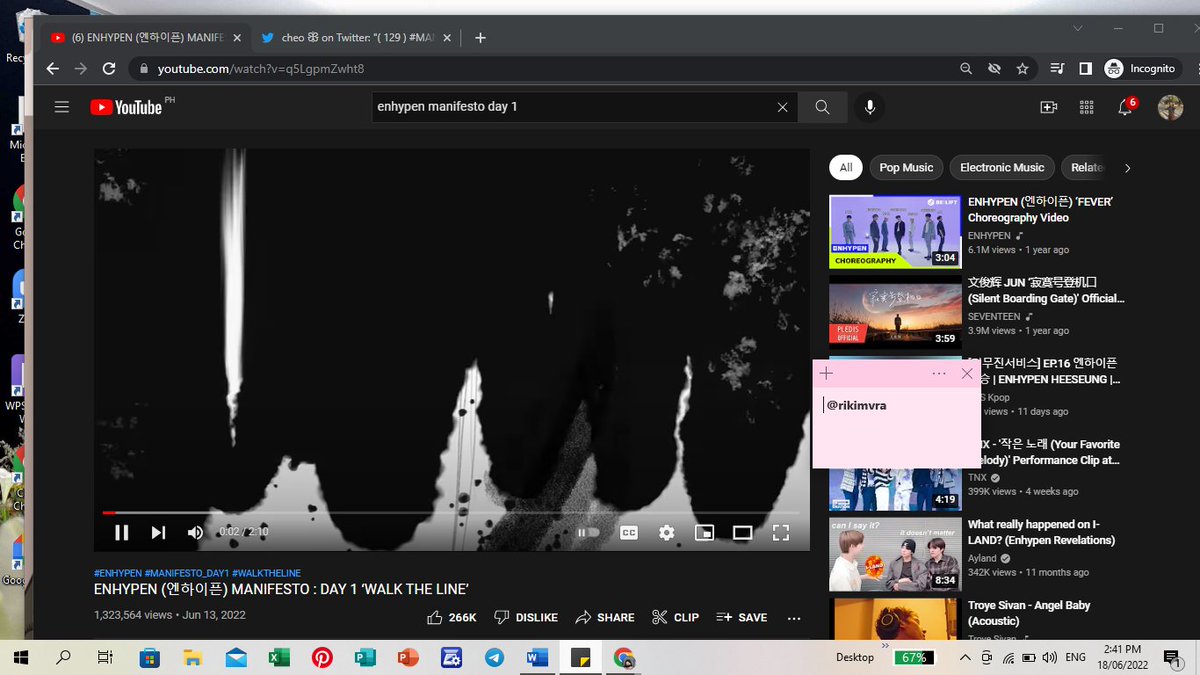Open the more actions ellipsis below video
This screenshot has height=675, width=1200.
point(794,618)
